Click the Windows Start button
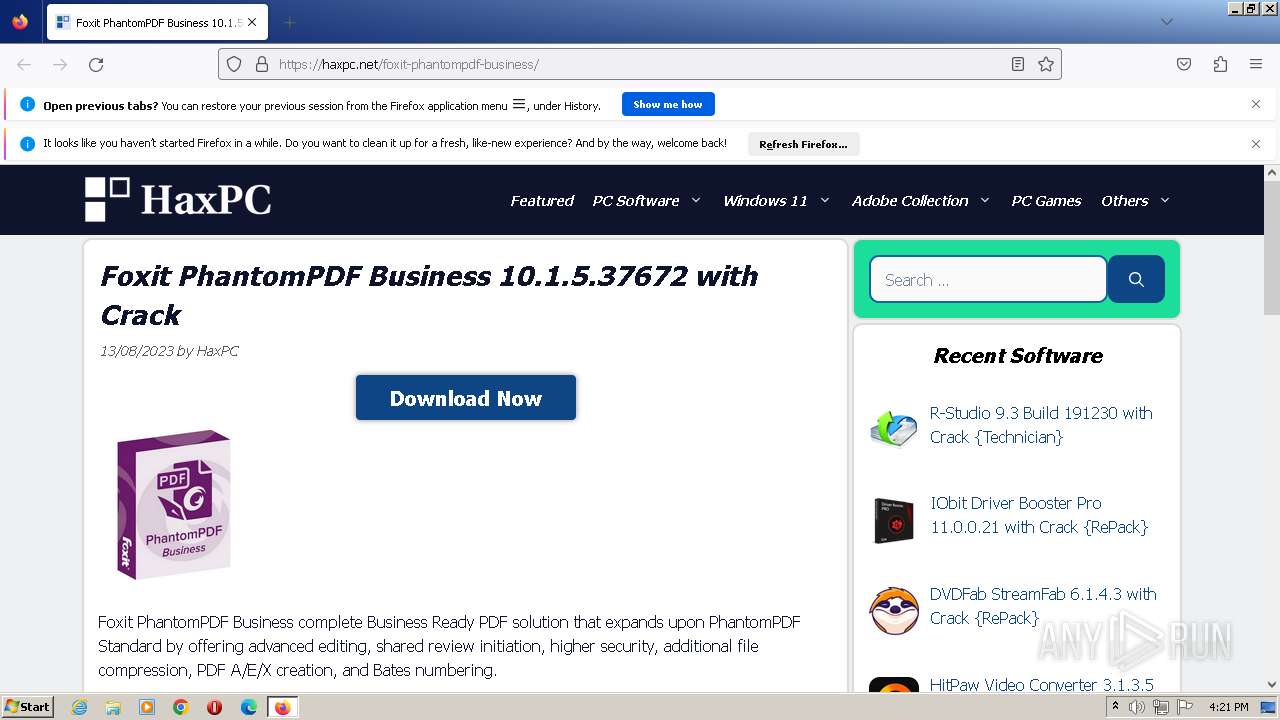This screenshot has width=1280, height=720. (27, 707)
